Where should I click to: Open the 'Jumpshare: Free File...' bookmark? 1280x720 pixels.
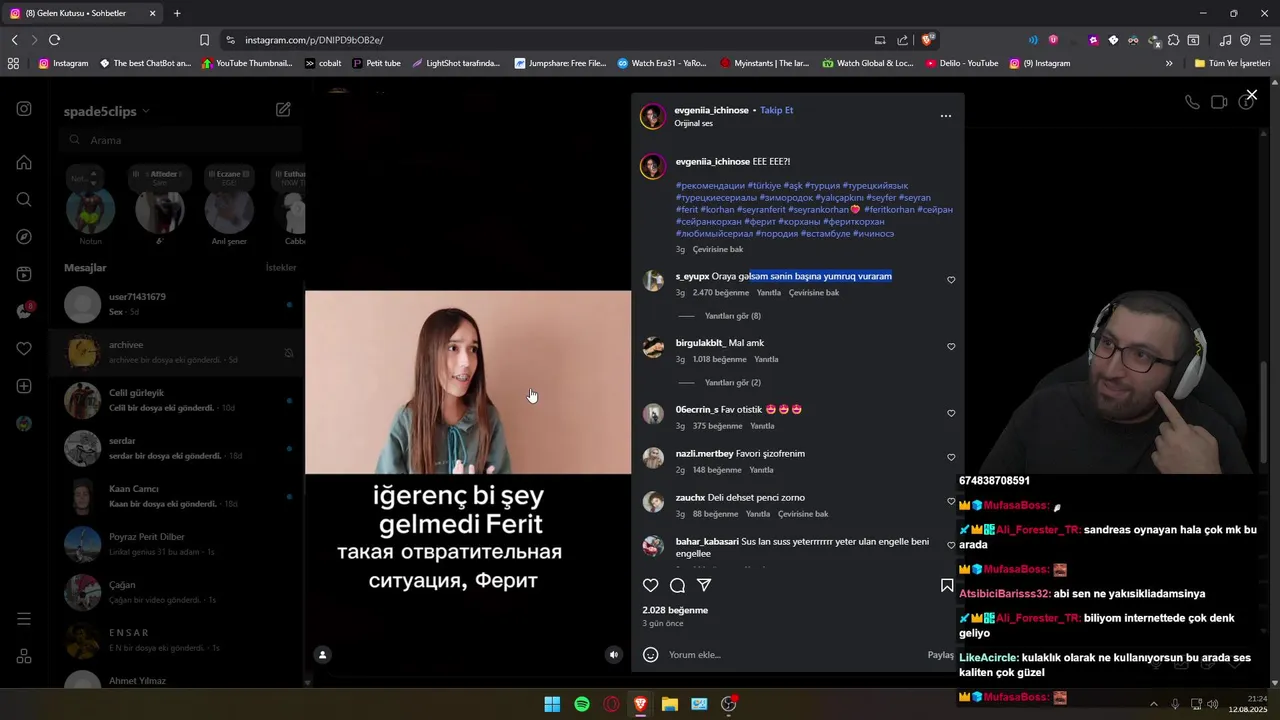click(x=560, y=63)
